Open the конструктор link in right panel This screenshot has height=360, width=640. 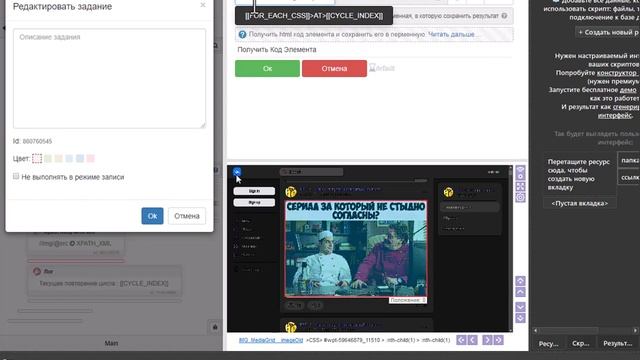pos(617,73)
